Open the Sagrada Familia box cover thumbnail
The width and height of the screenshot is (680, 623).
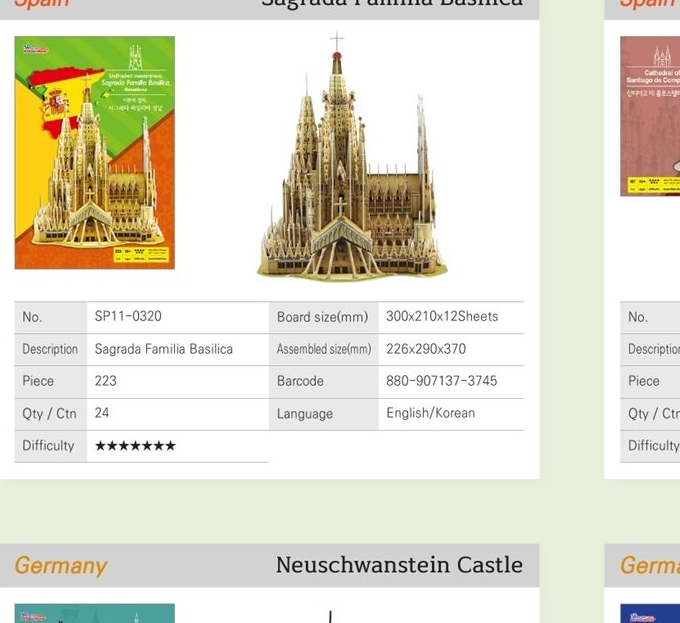click(95, 153)
